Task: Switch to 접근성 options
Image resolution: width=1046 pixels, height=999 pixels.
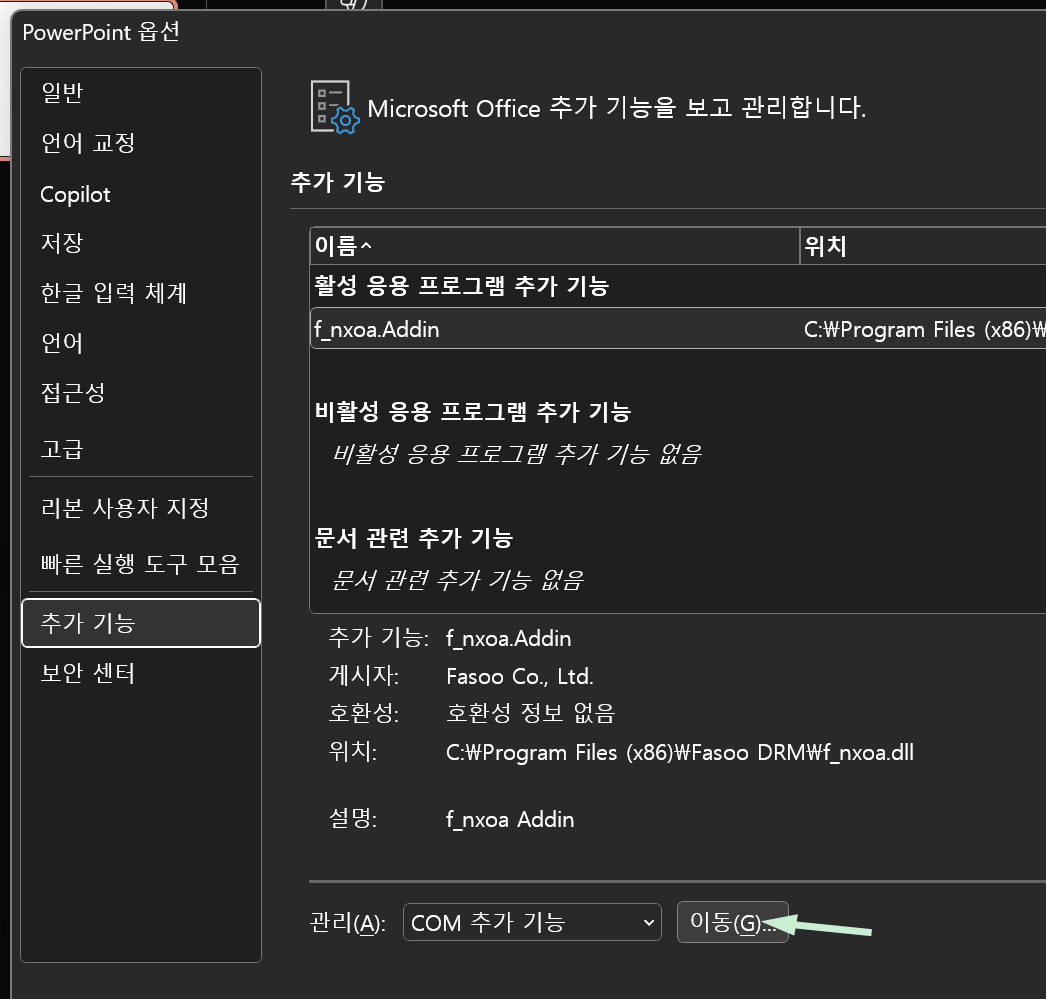Action: pos(73,393)
